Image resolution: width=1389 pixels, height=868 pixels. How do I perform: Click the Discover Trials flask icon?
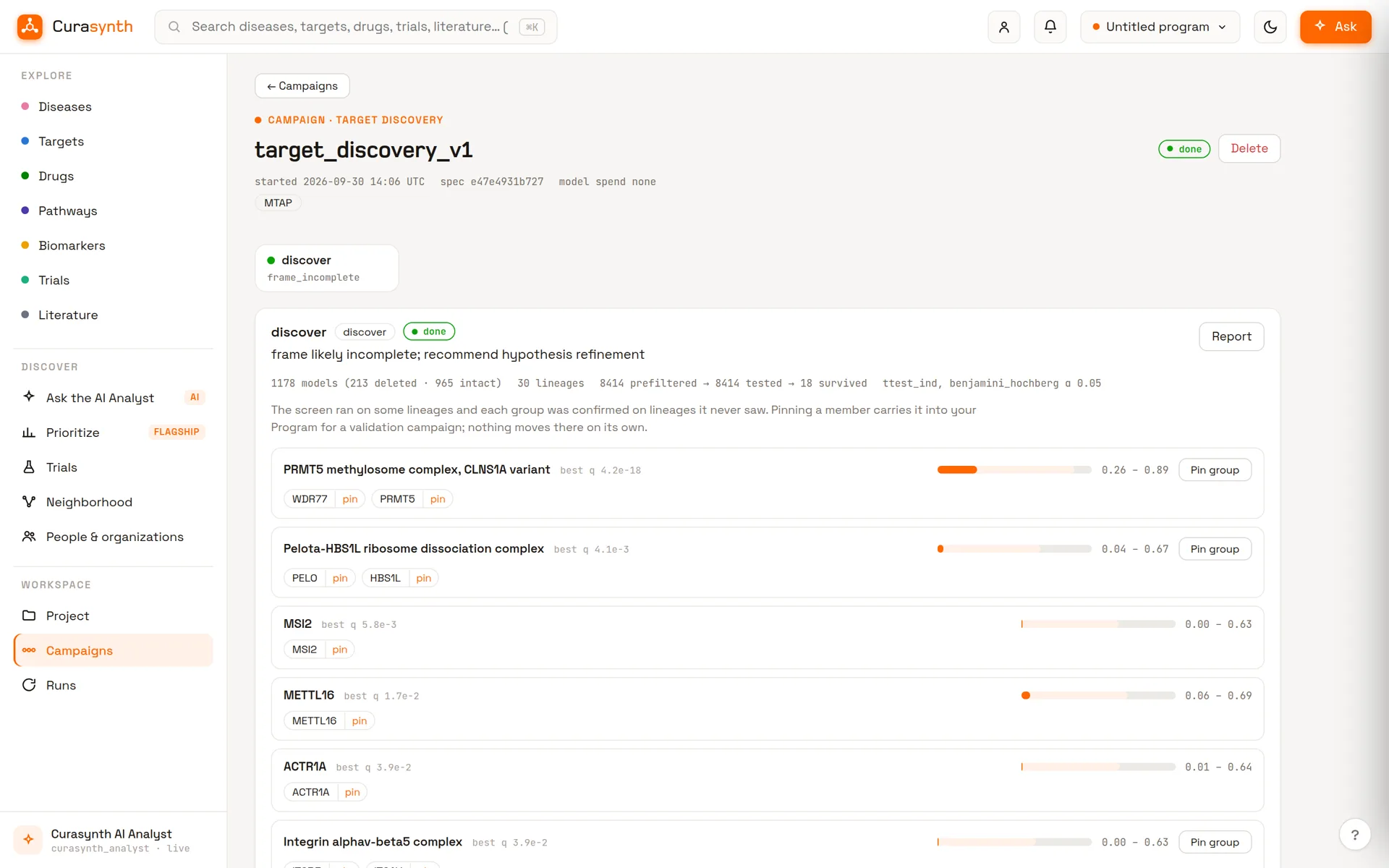point(29,467)
